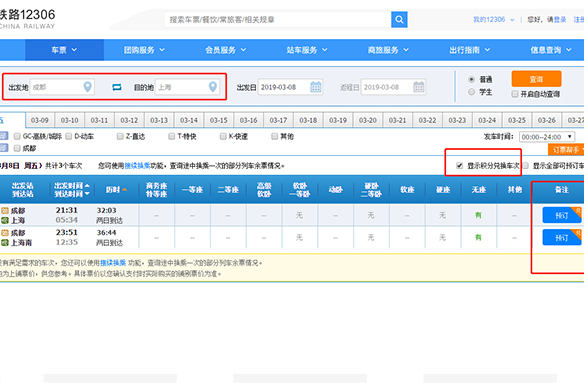Screen dimensions: 584x383
Task: Uncheck 显示积分兑换车次 checkbox
Action: (x=460, y=166)
